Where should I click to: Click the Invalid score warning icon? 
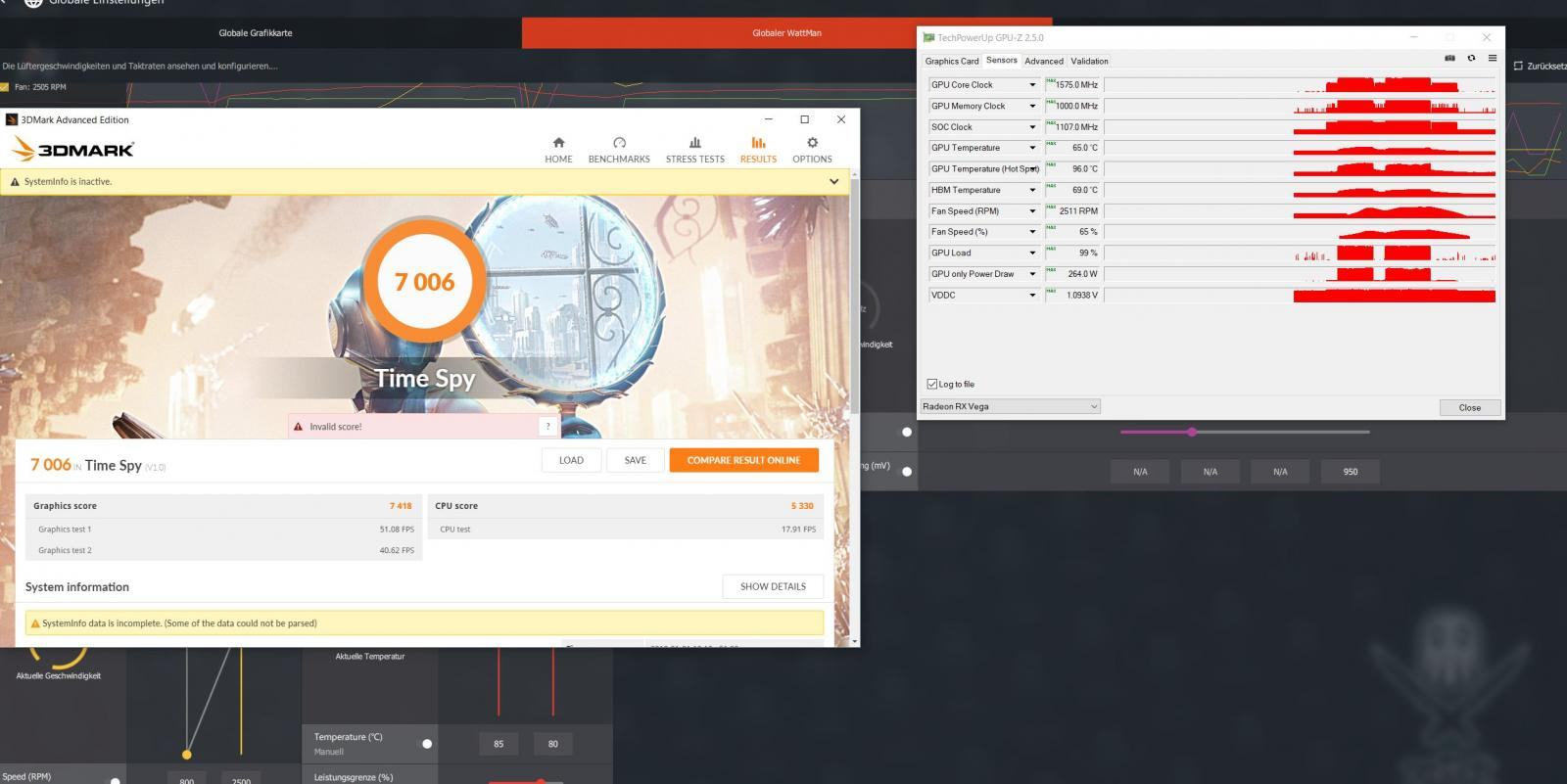[298, 427]
